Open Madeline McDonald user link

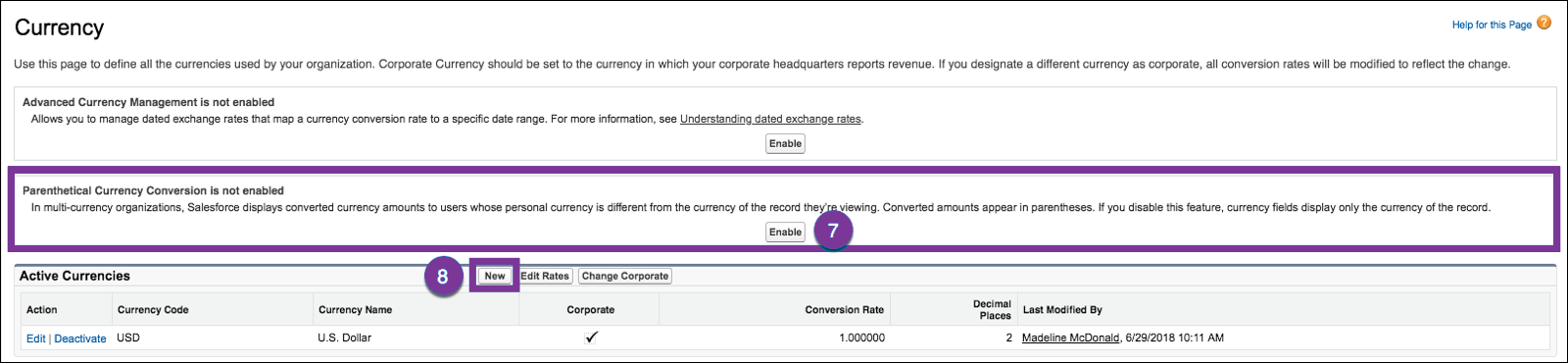[x=1070, y=337]
